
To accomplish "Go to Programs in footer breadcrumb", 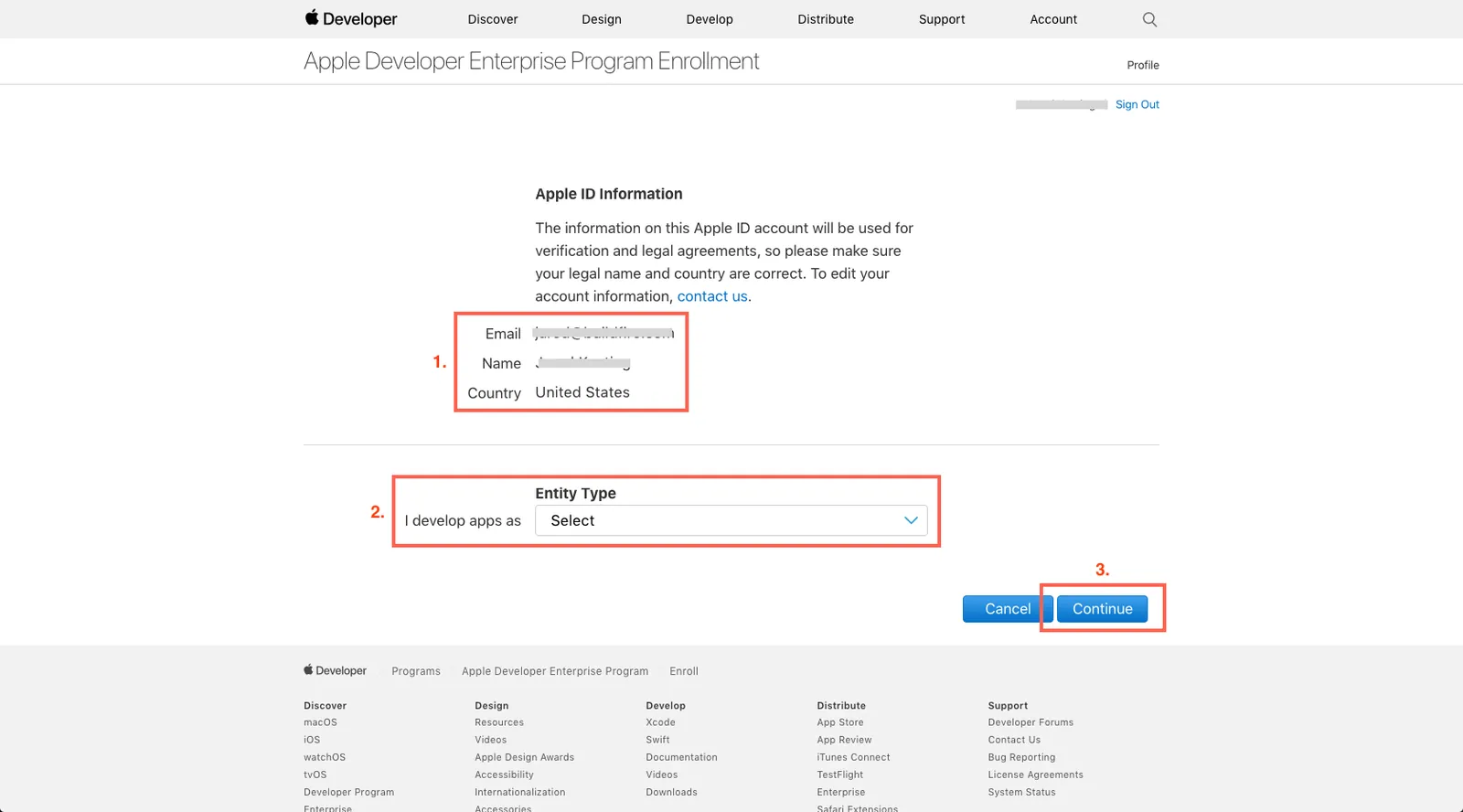I will click(416, 671).
